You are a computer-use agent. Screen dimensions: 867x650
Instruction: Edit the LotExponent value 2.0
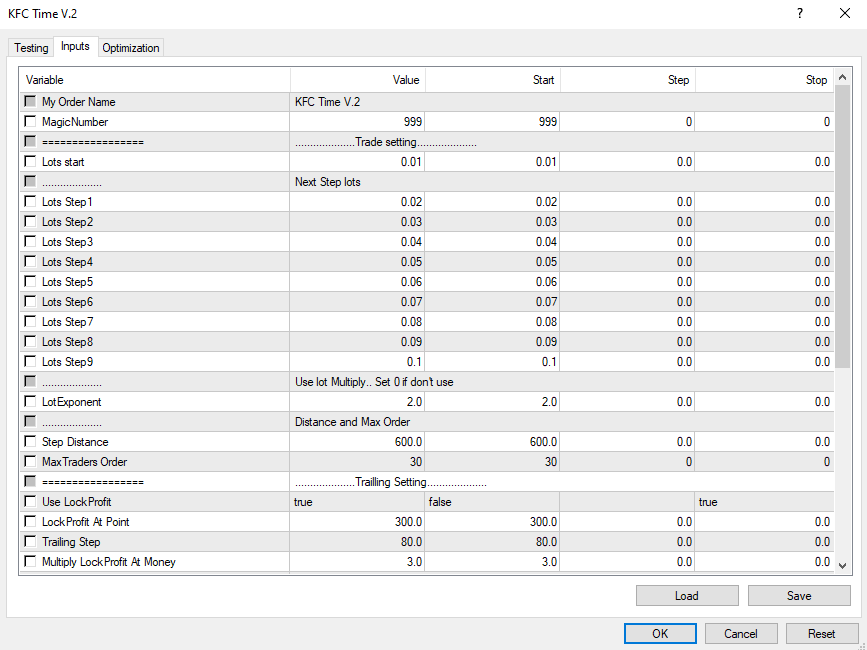tap(357, 402)
